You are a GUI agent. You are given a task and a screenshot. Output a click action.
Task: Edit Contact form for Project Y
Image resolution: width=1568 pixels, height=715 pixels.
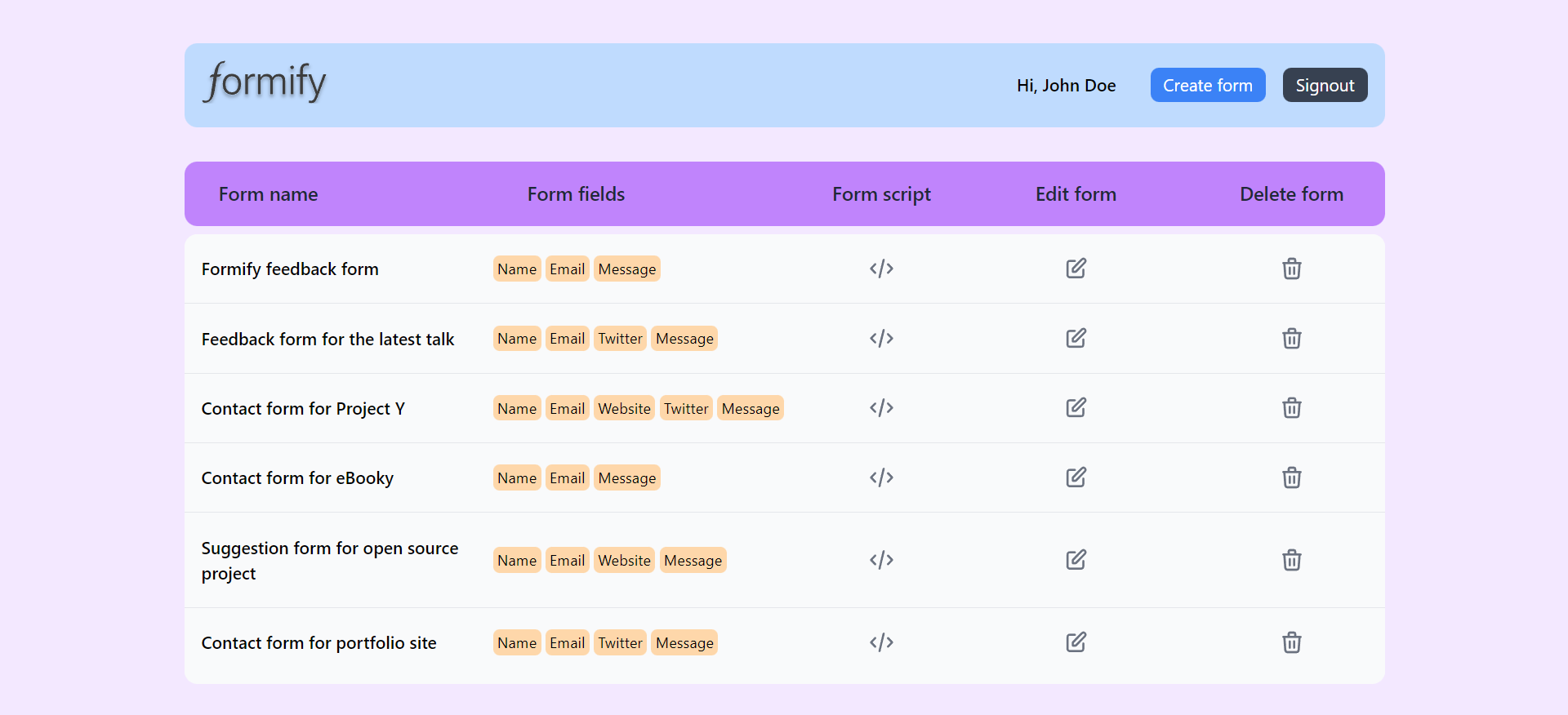click(x=1076, y=407)
